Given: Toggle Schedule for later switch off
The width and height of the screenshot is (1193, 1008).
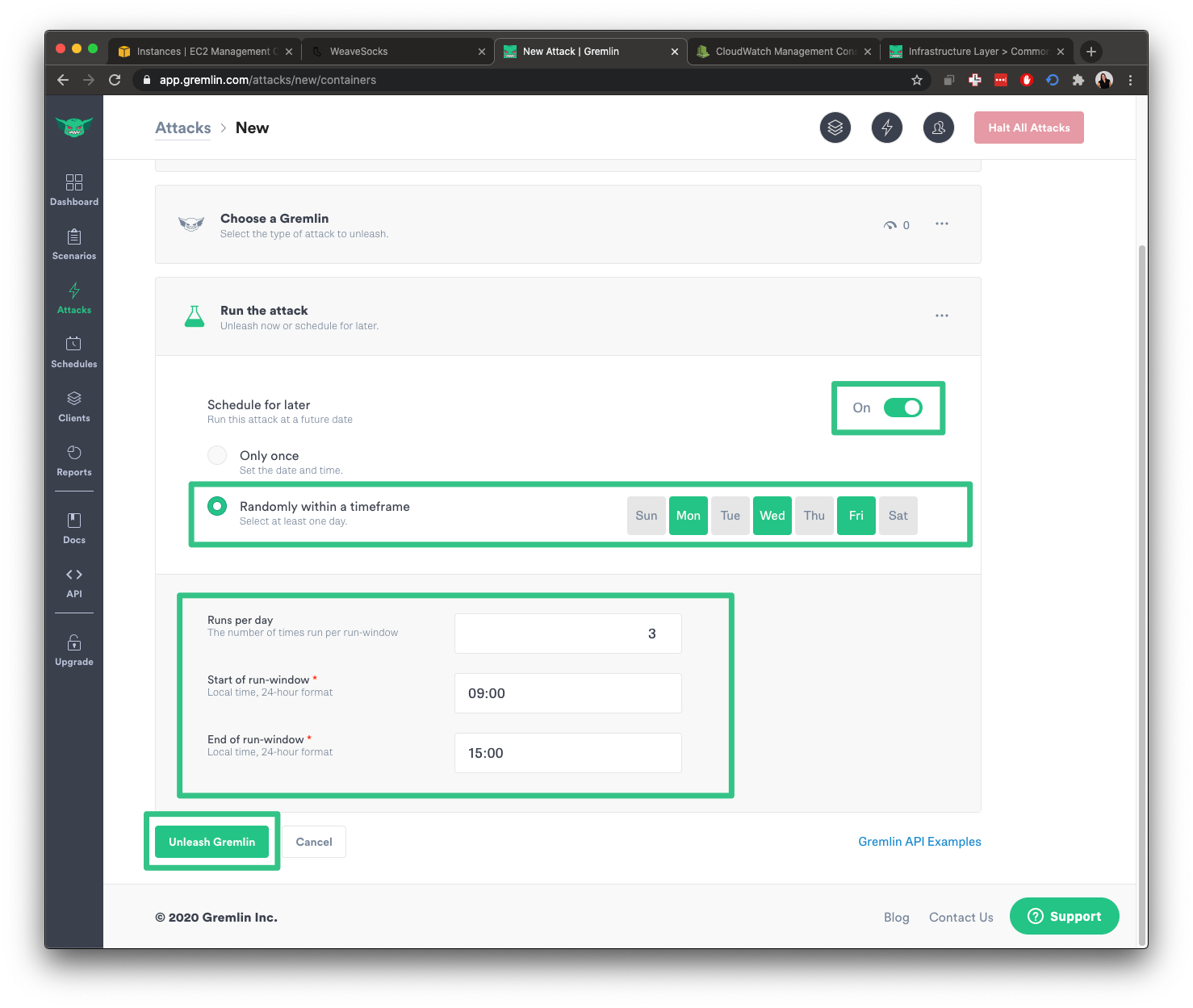Looking at the screenshot, I should pos(903,408).
